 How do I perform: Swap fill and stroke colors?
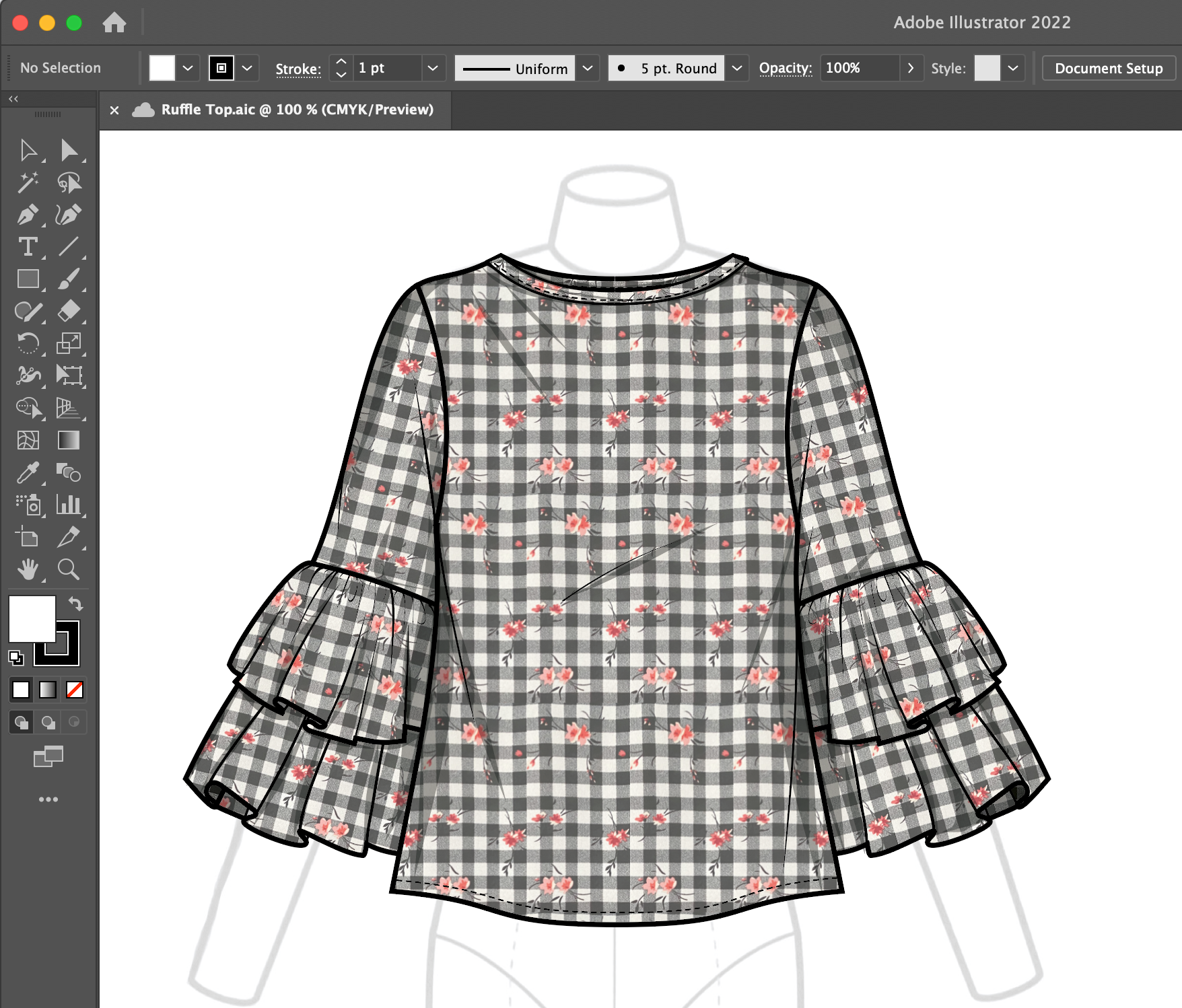(x=76, y=604)
